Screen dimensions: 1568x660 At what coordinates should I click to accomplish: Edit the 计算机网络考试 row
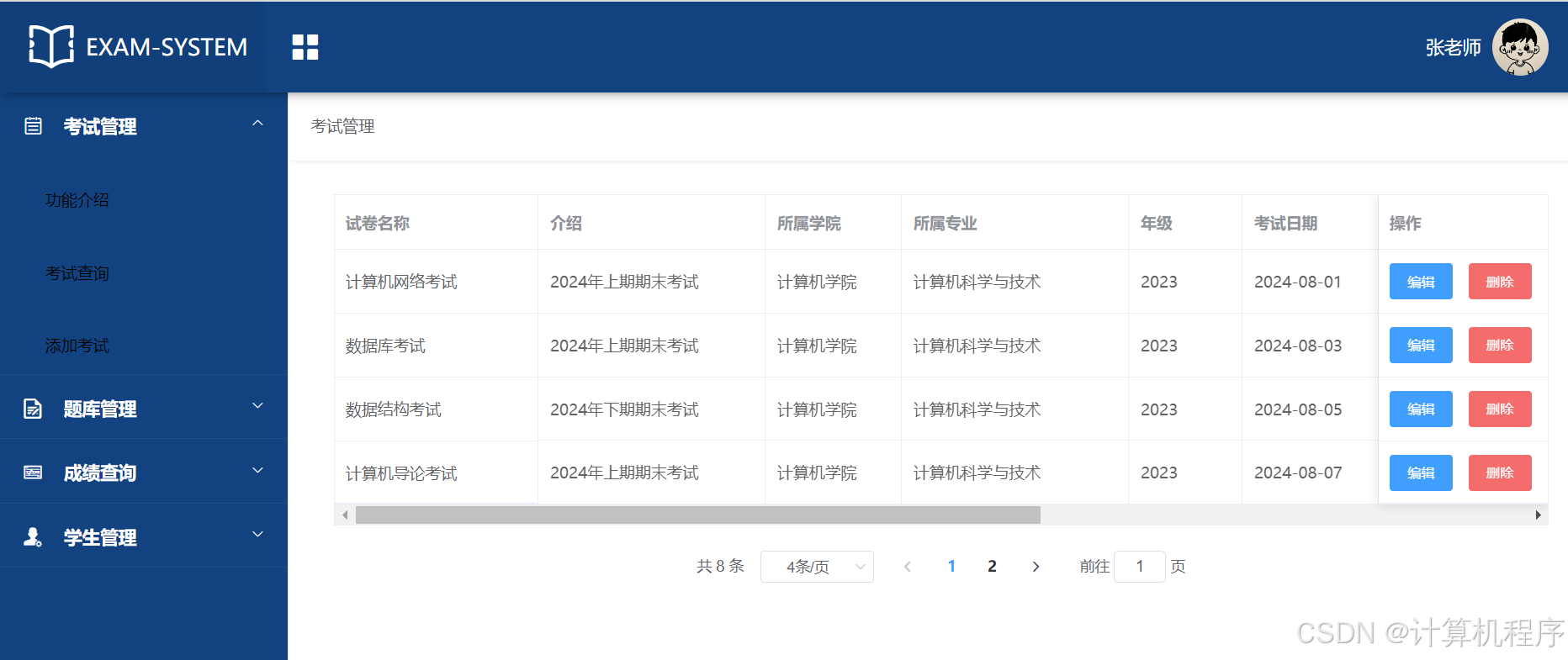click(x=1421, y=282)
